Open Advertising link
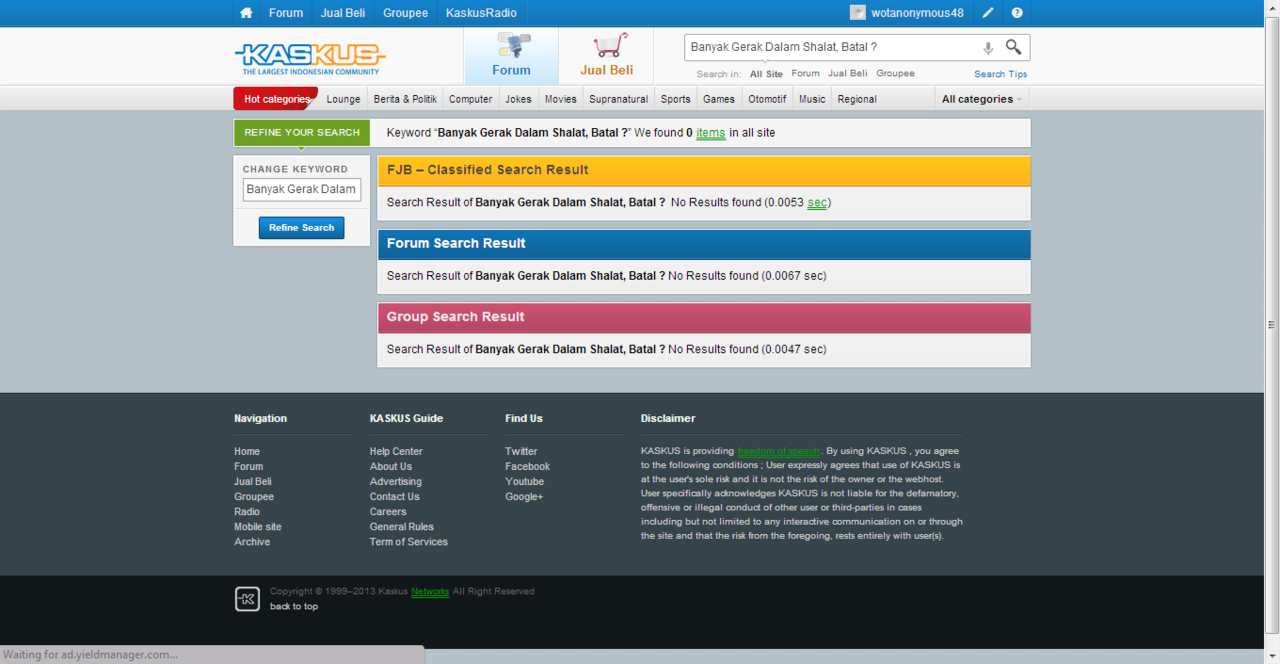The width and height of the screenshot is (1280, 664). point(396,482)
